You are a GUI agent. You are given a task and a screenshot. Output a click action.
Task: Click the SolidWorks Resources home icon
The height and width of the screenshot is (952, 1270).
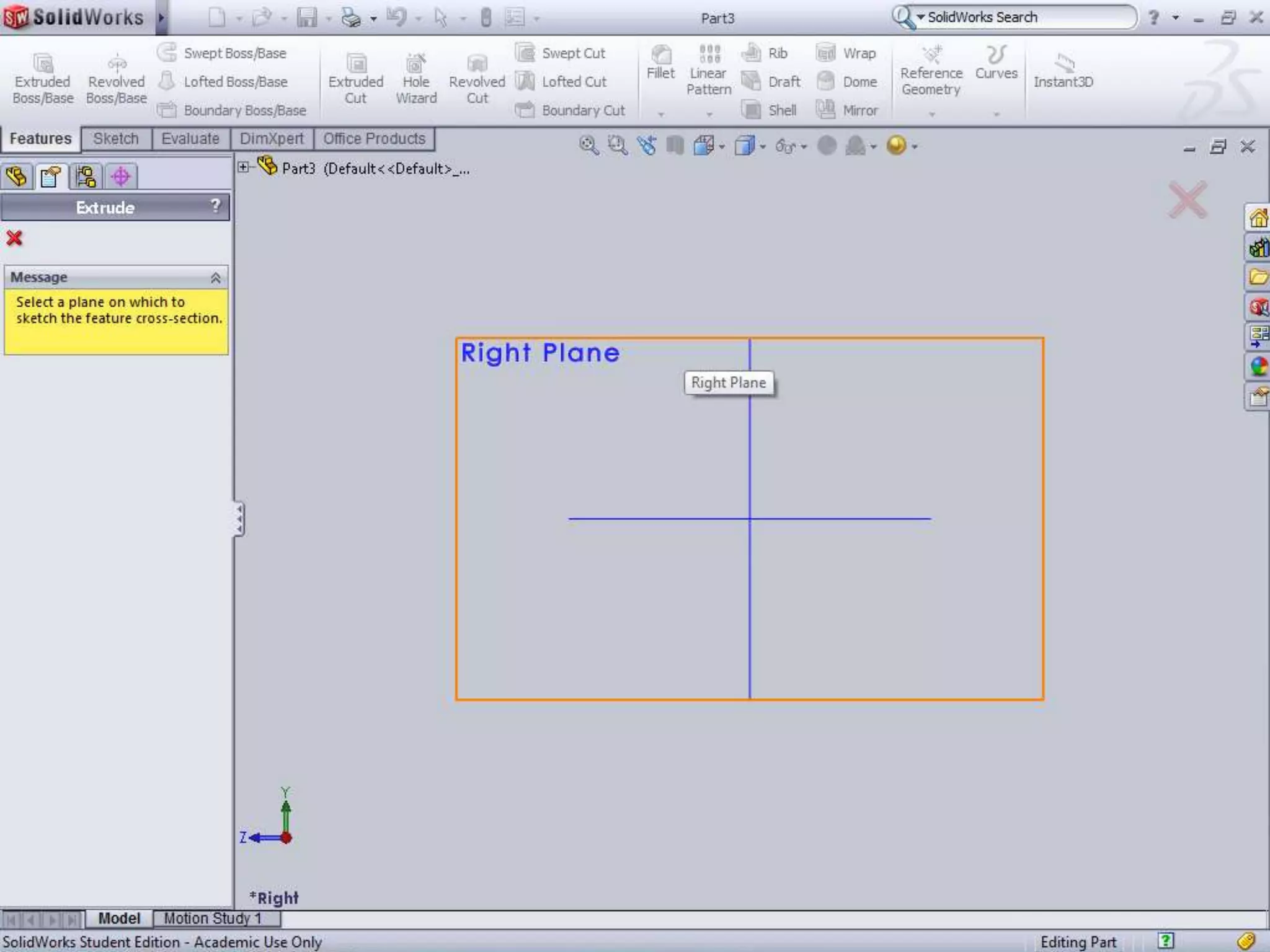point(1258,218)
